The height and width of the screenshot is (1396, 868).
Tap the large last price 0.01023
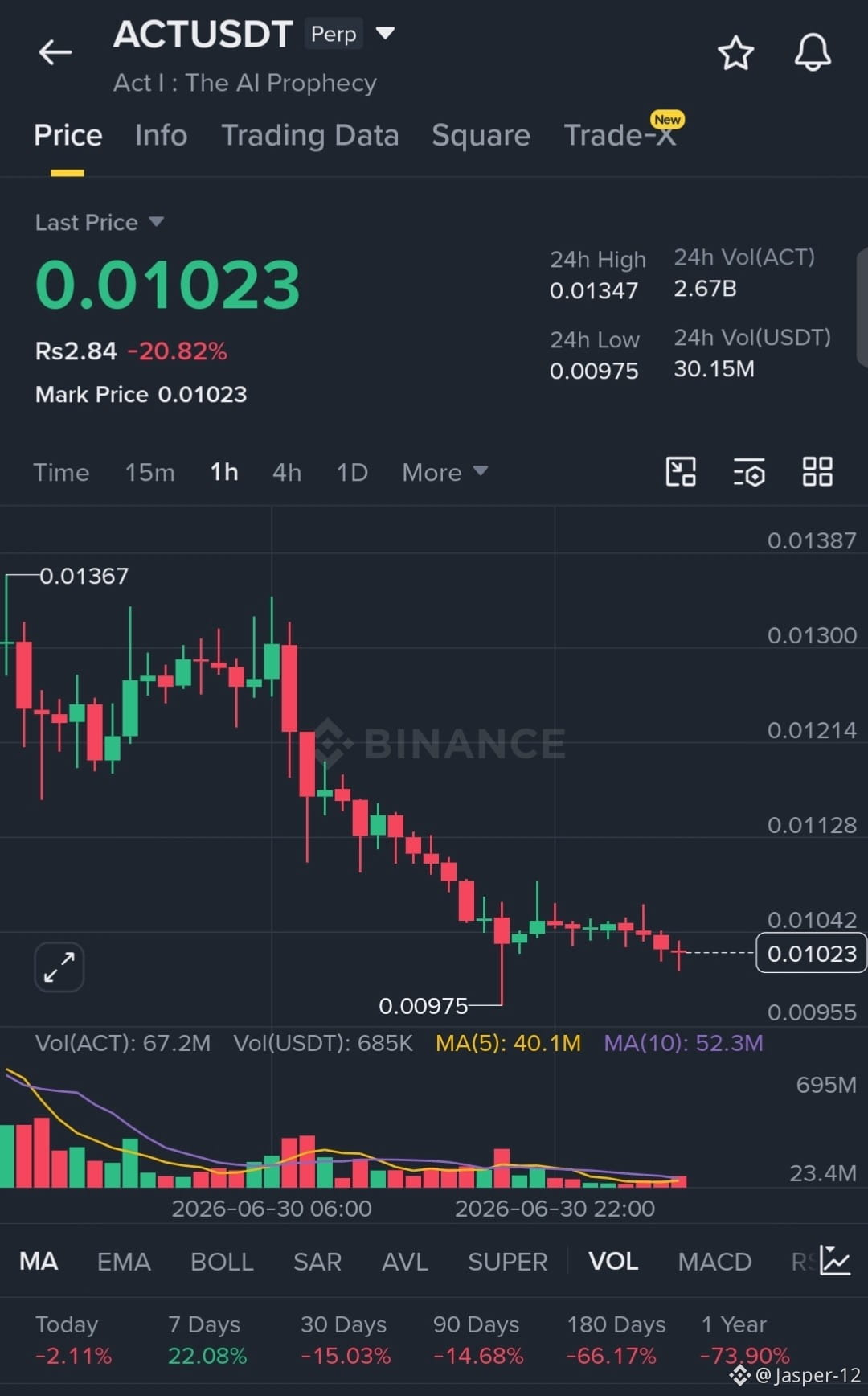(168, 285)
